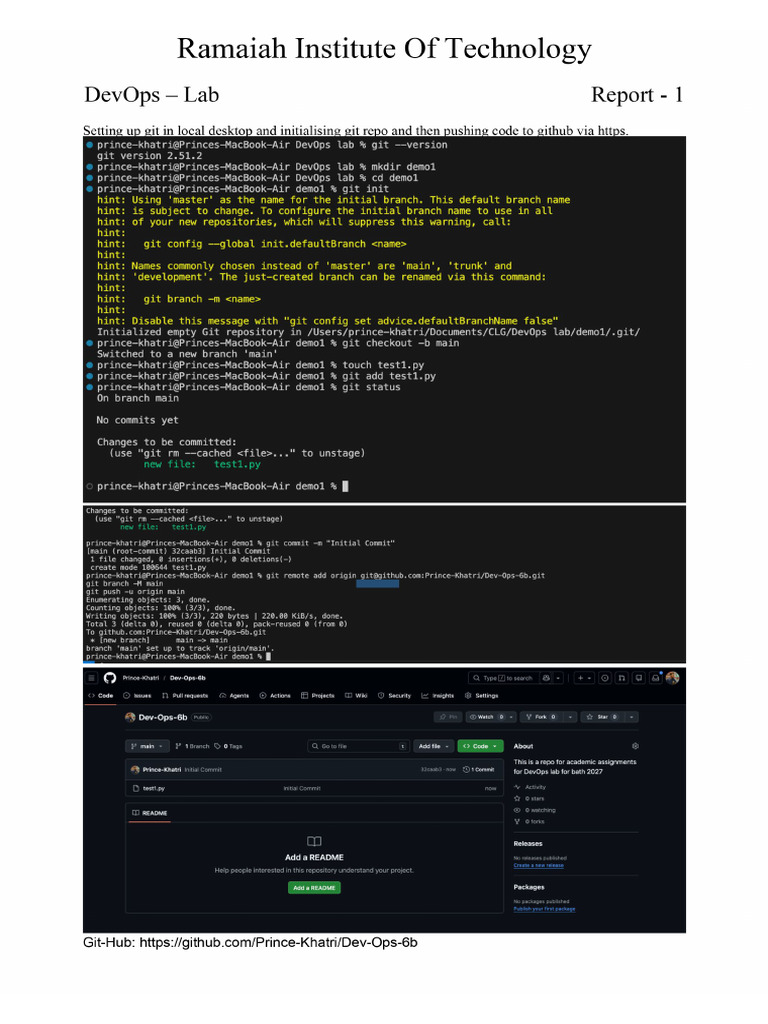Image resolution: width=768 pixels, height=1024 pixels.
Task: Open the 0 watching link
Action: coord(535,810)
